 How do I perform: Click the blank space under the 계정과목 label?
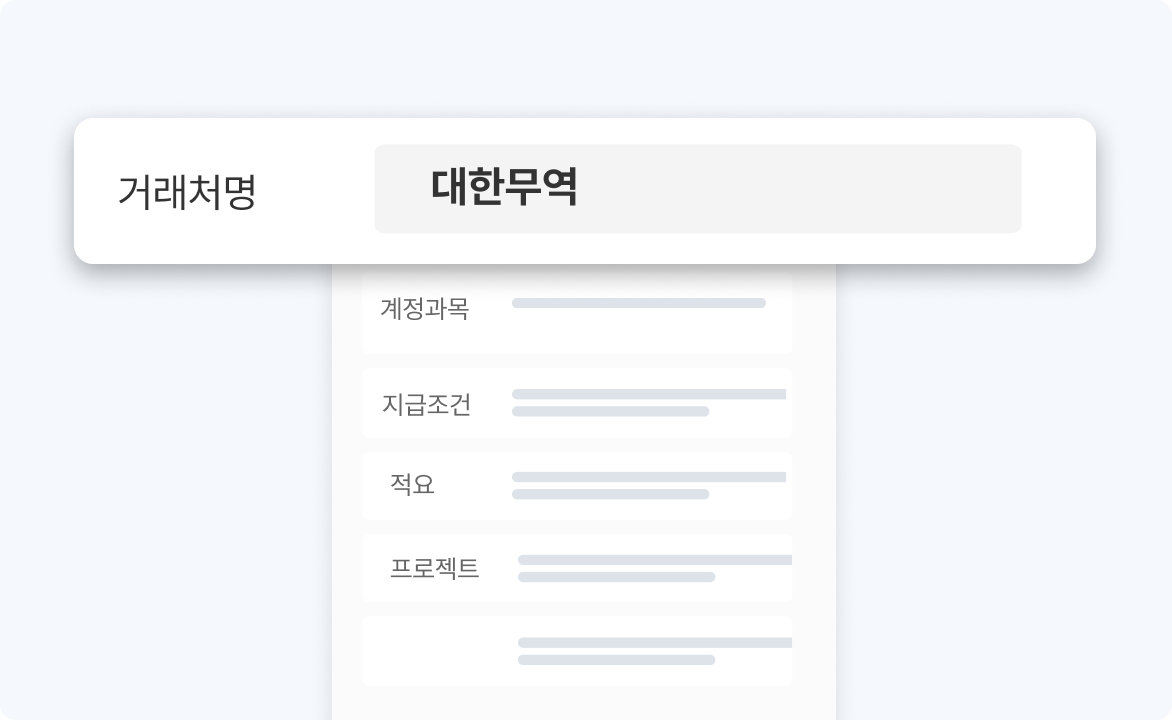click(x=425, y=338)
